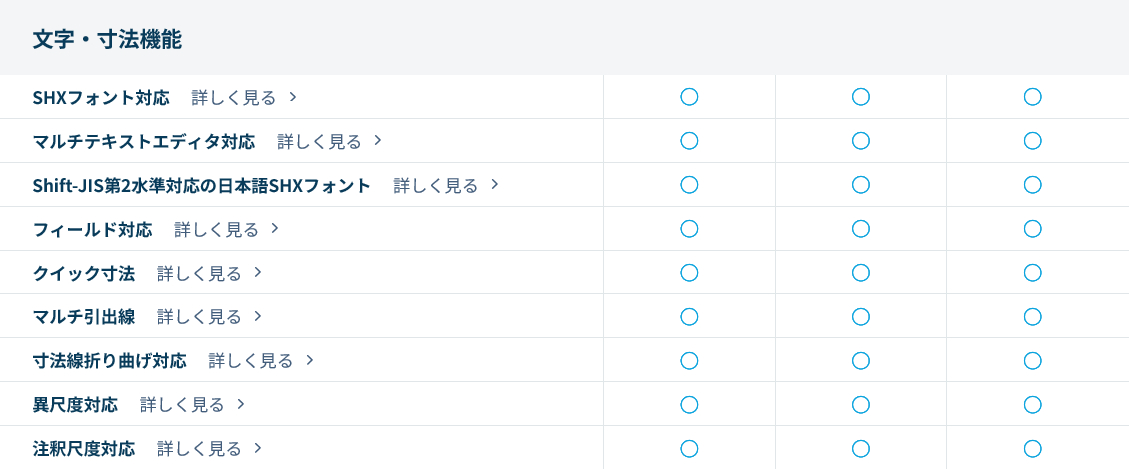Screen dimensions: 1129x469
Task: Open details link for 寸法線折り曲げ対応
Action: (x=250, y=361)
